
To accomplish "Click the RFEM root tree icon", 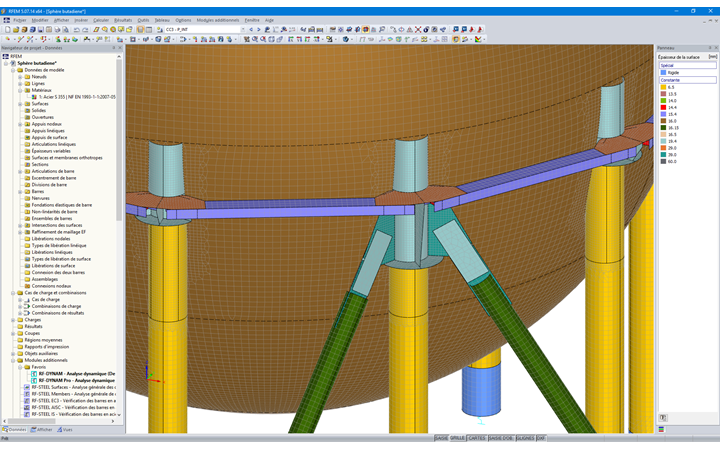I will coord(6,56).
